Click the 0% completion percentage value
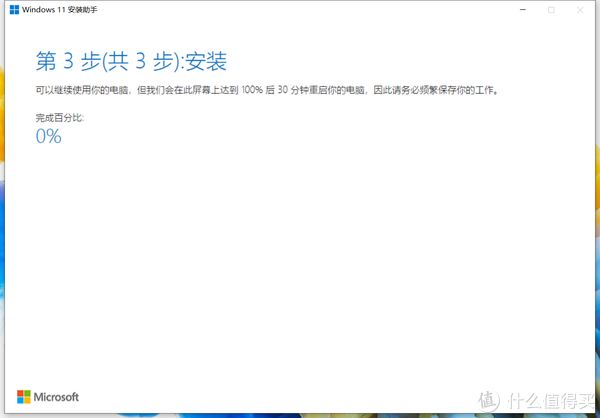This screenshot has width=600, height=418. pyautogui.click(x=49, y=136)
